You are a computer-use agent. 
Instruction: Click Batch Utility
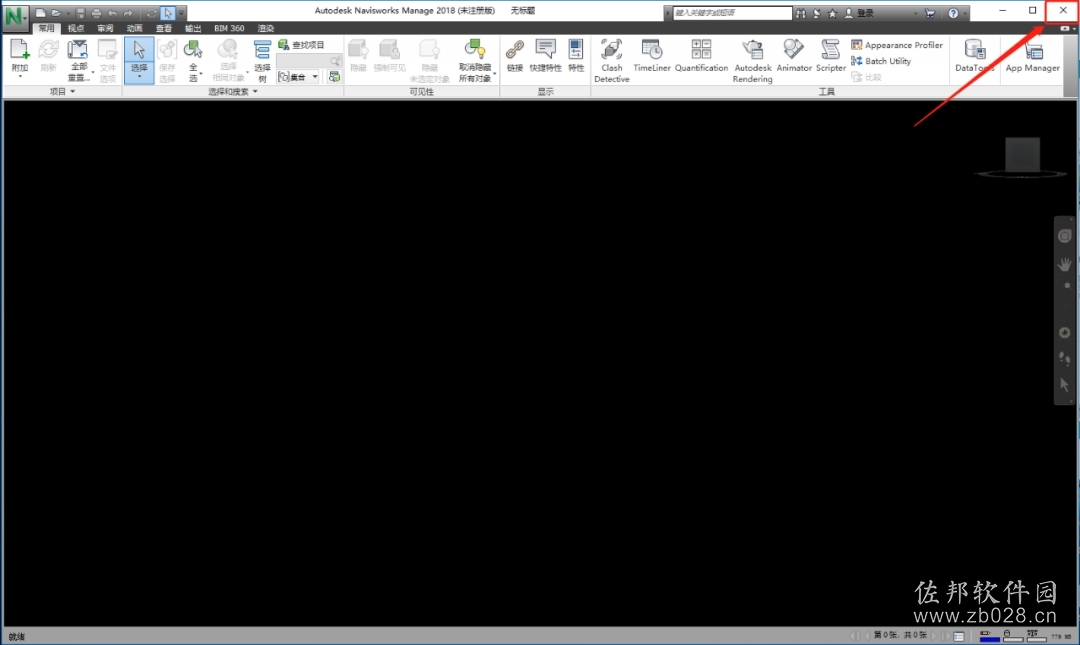pyautogui.click(x=881, y=61)
